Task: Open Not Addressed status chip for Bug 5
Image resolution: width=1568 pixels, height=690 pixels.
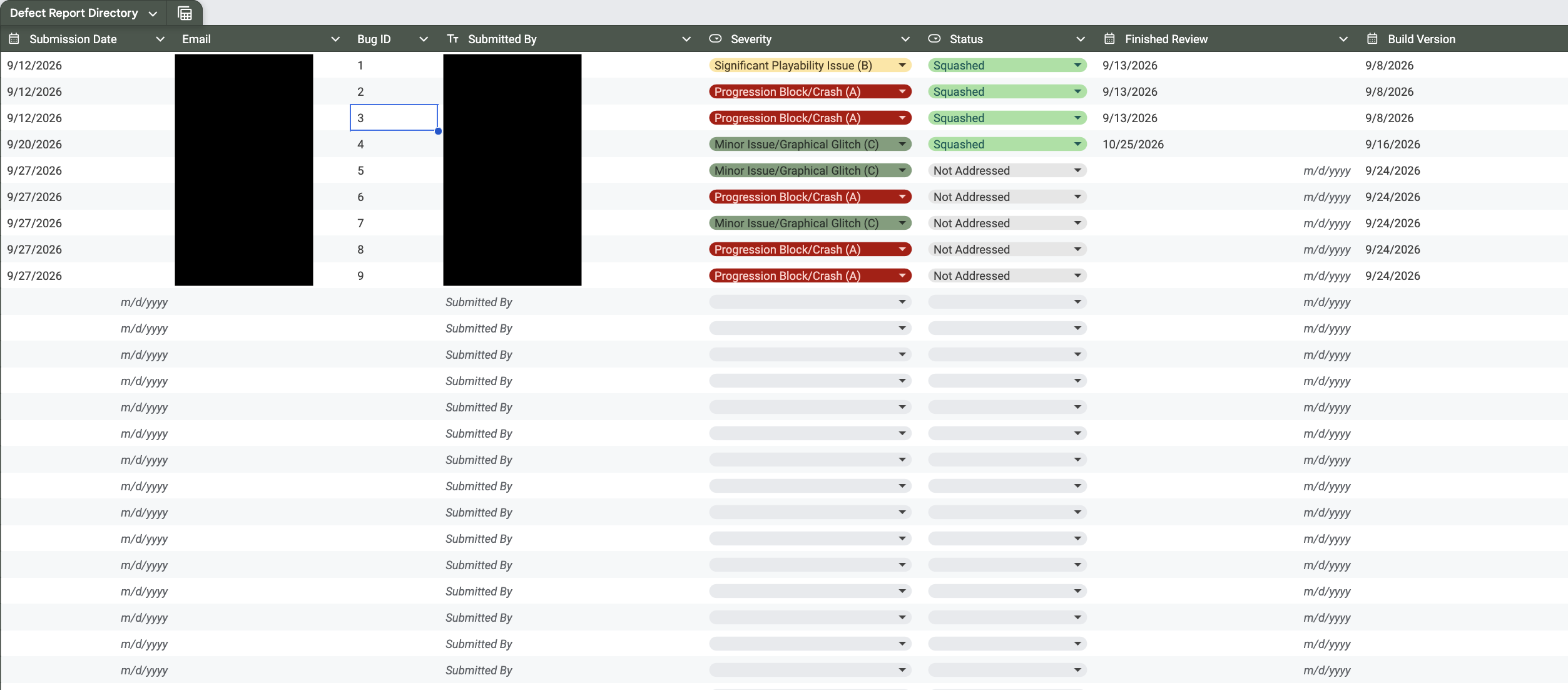Action: click(x=1007, y=170)
